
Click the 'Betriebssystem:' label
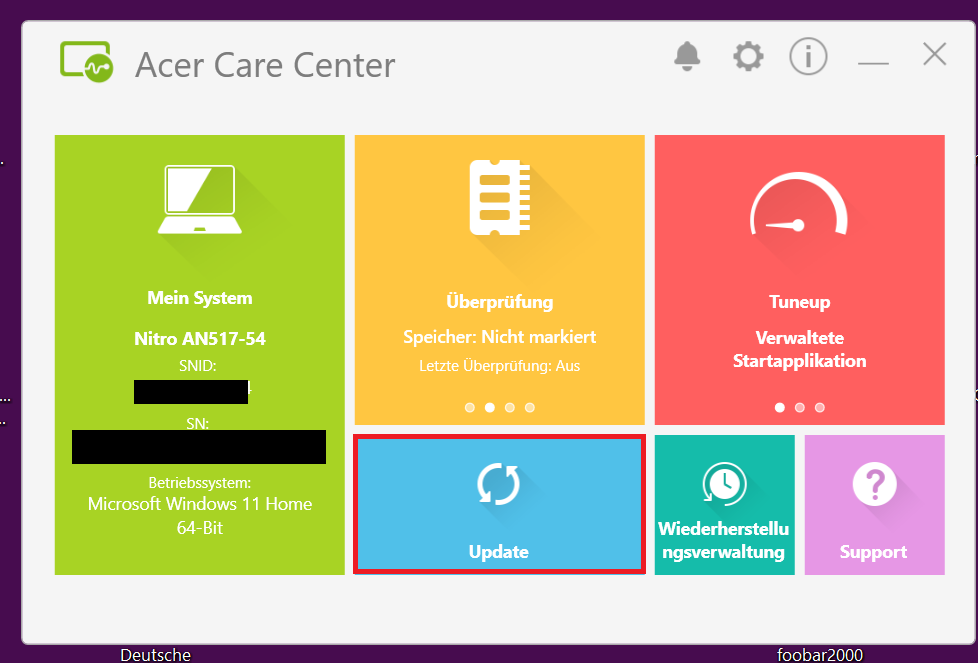[x=200, y=483]
